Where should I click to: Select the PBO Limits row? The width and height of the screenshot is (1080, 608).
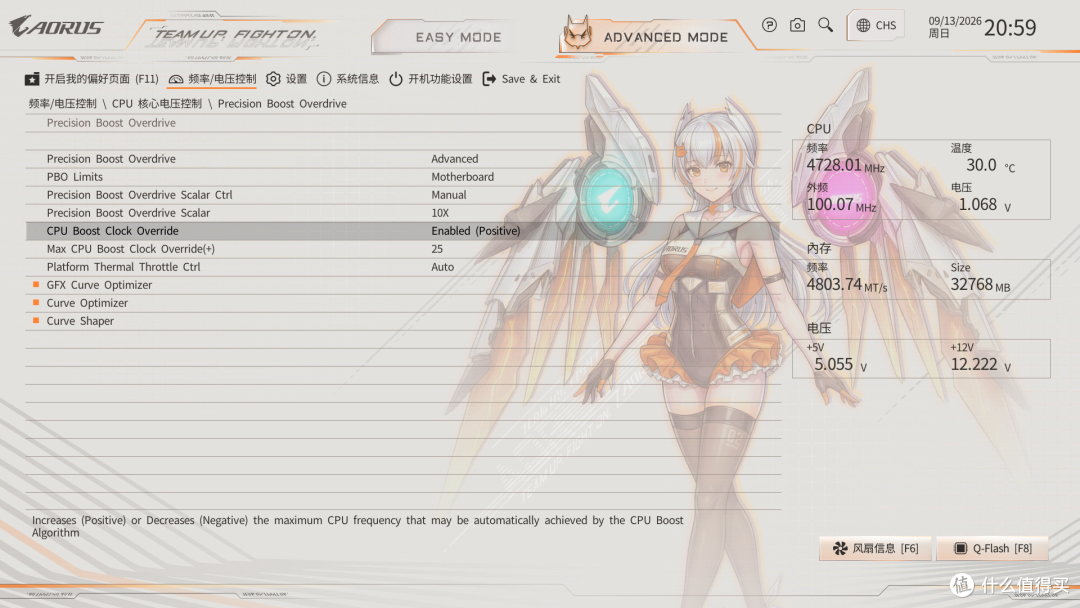403,177
